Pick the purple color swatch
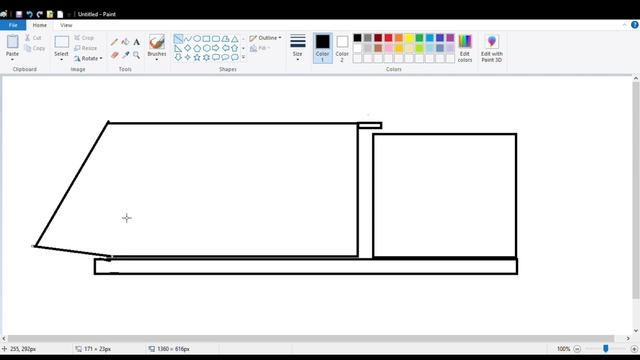640x360 pixels. coord(450,38)
